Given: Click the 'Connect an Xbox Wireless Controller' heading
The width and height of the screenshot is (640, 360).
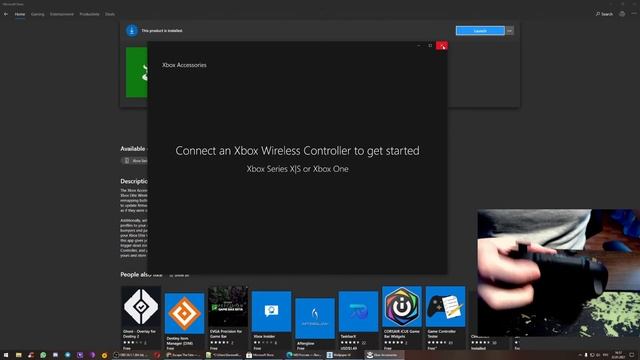Looking at the screenshot, I should 297,151.
